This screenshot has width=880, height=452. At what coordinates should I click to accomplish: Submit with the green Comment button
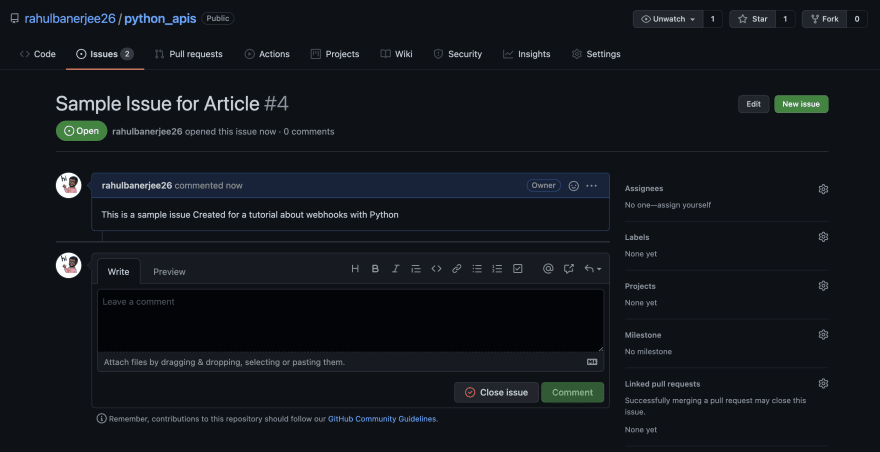(572, 392)
